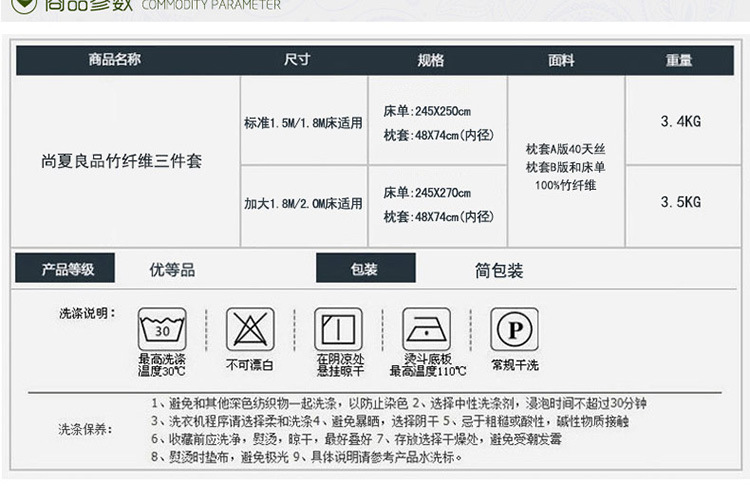Click the 重量 column header

point(680,60)
